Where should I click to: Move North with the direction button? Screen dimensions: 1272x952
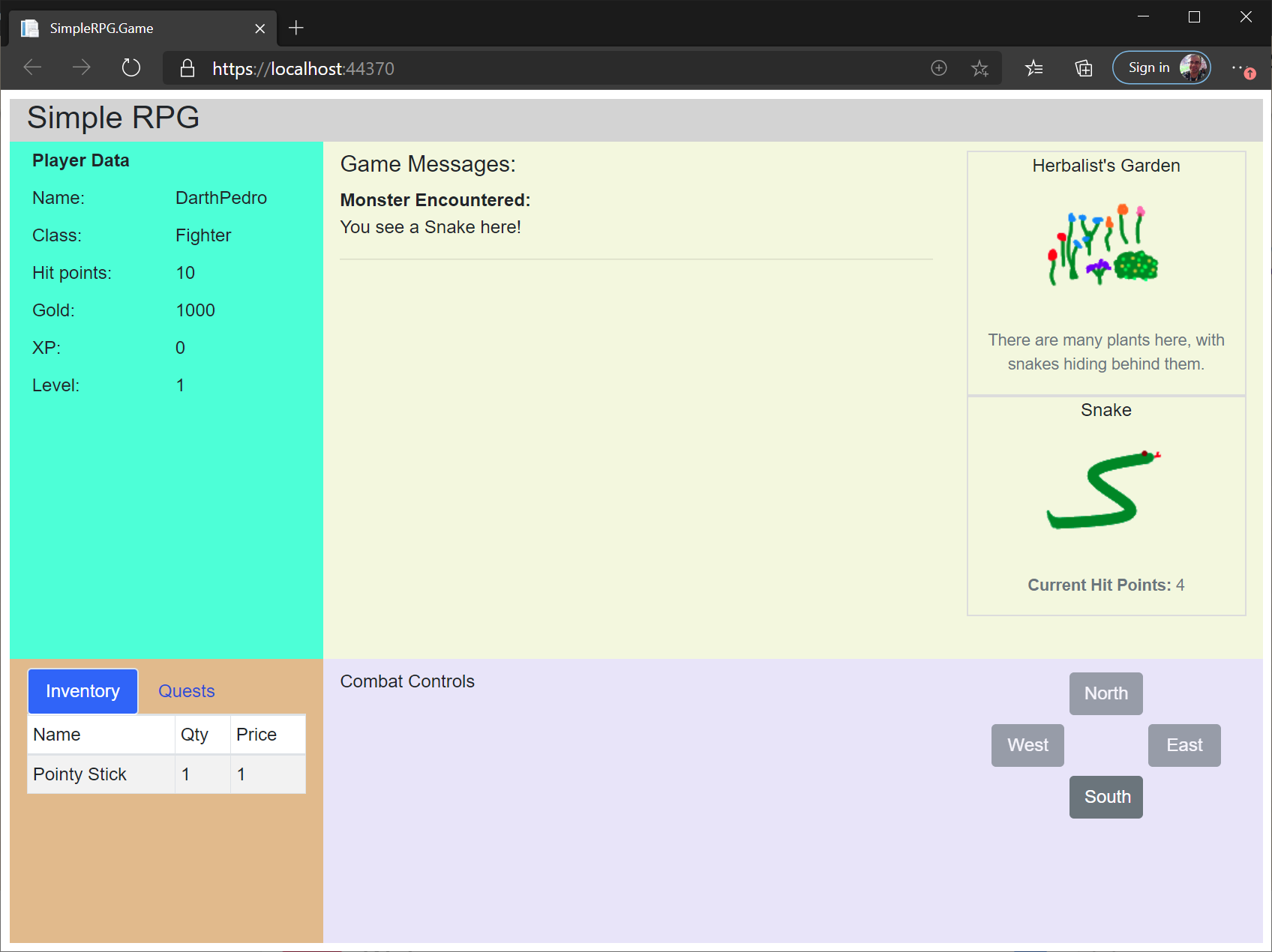1105,693
